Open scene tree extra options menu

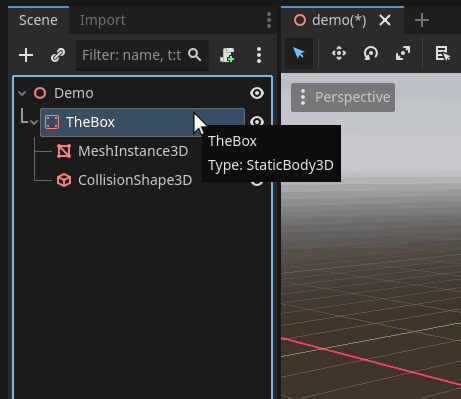pyautogui.click(x=259, y=55)
